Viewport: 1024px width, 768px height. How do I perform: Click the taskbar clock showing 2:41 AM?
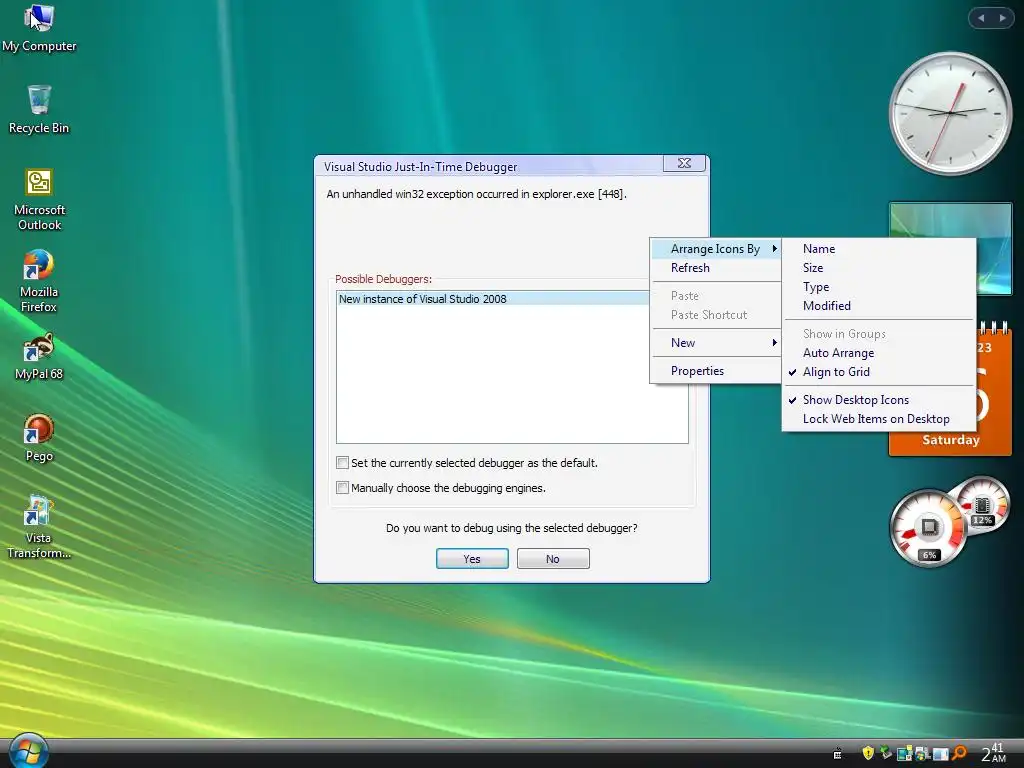(x=993, y=752)
